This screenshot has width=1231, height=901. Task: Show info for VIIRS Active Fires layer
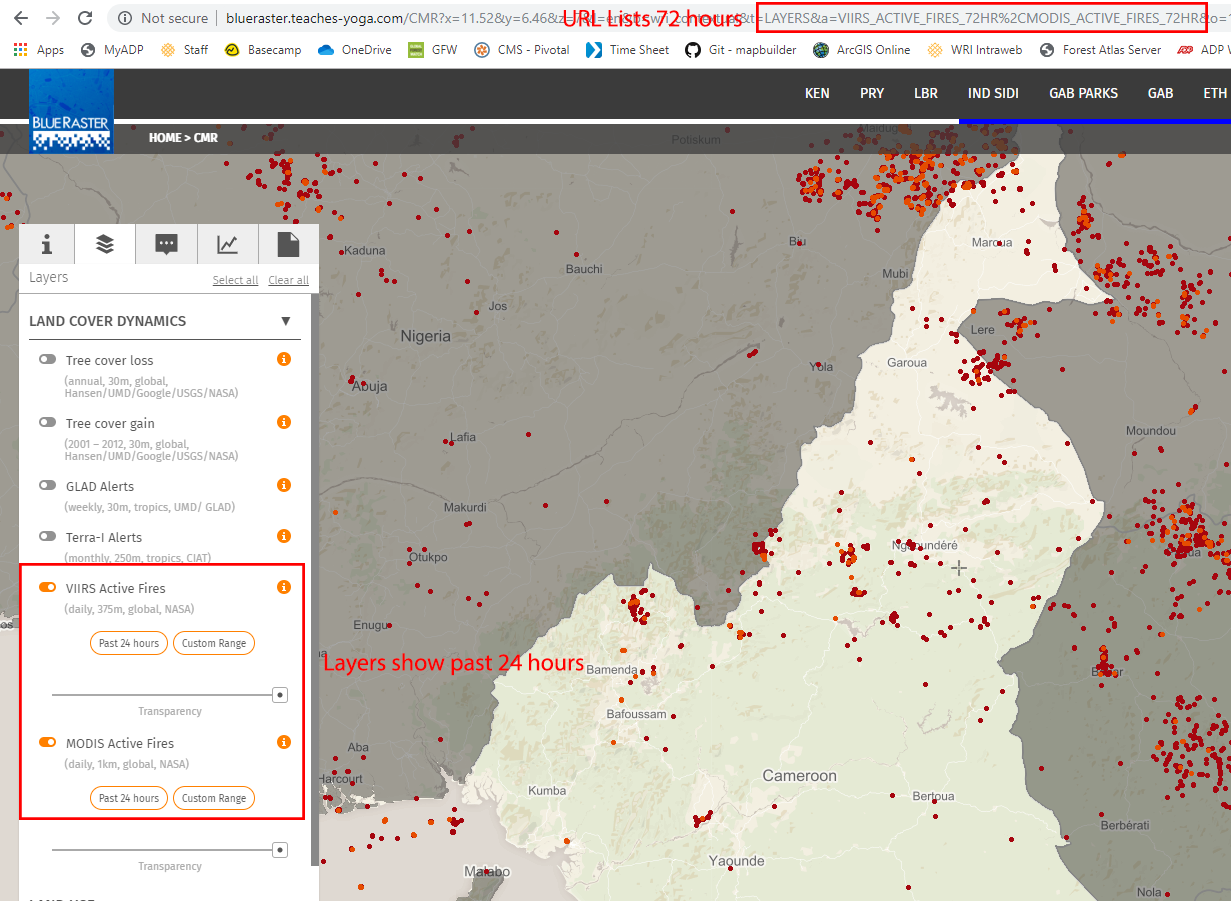284,587
